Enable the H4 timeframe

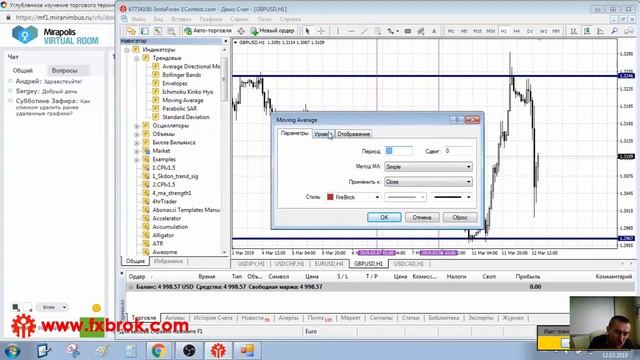[517, 31]
